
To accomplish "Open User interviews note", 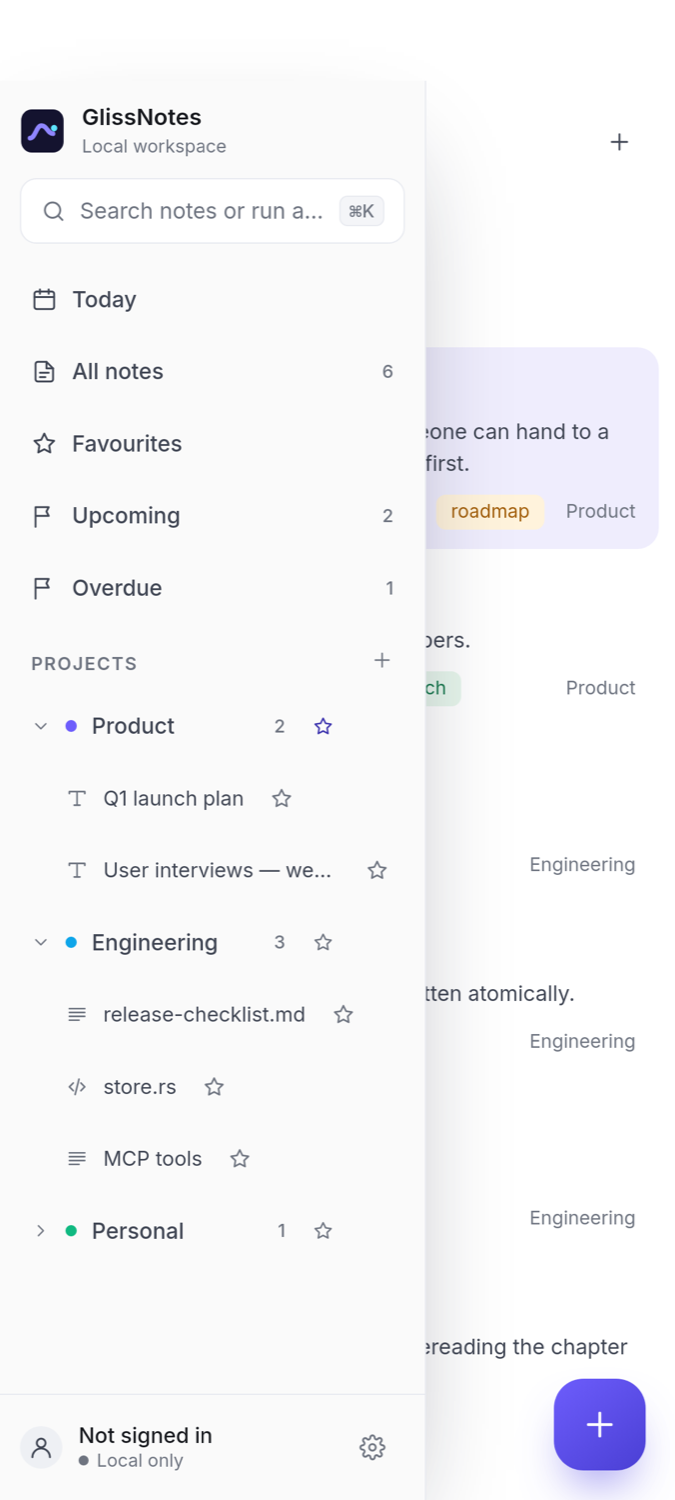I will (x=217, y=870).
